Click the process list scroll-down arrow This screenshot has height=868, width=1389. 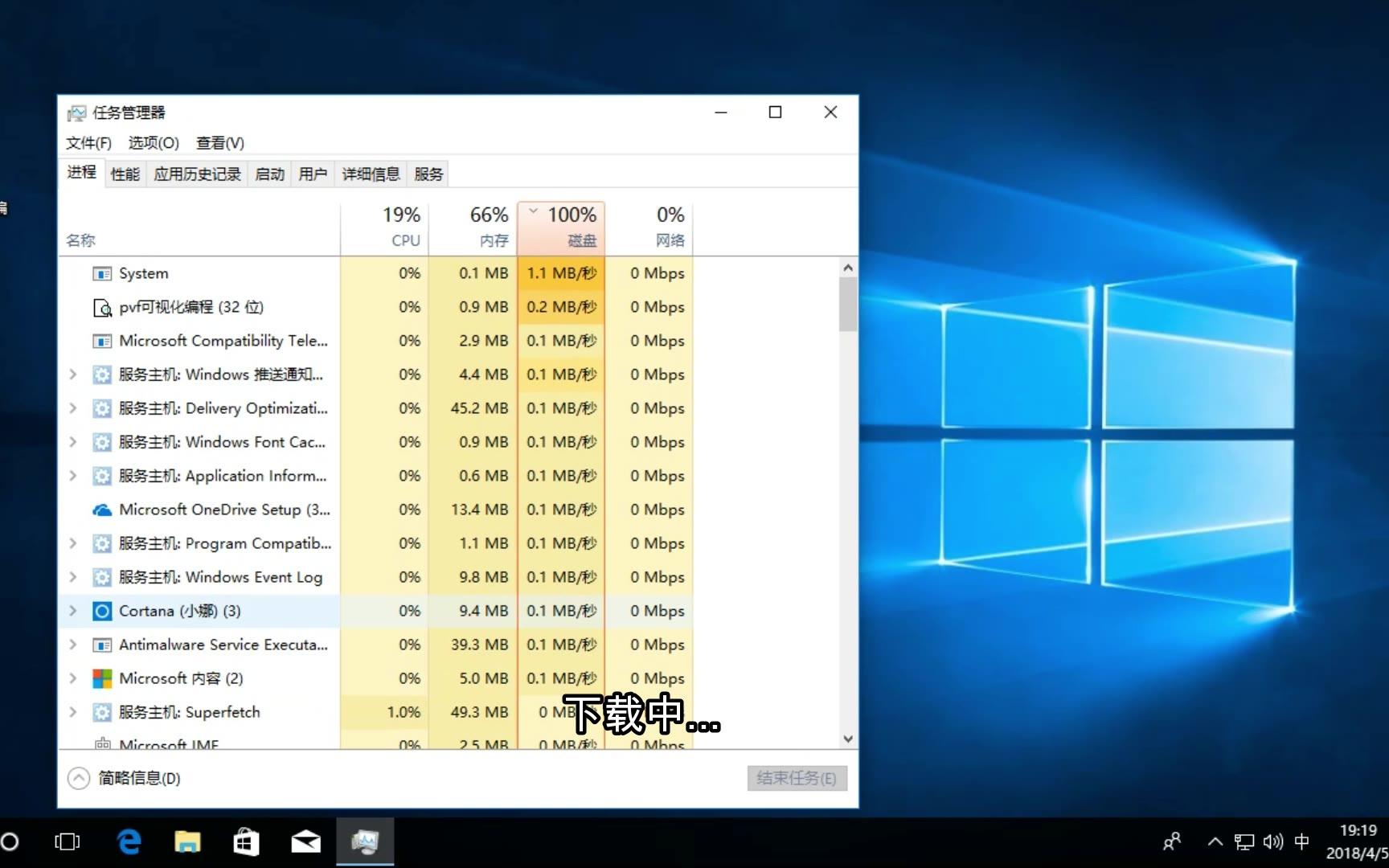[x=848, y=739]
